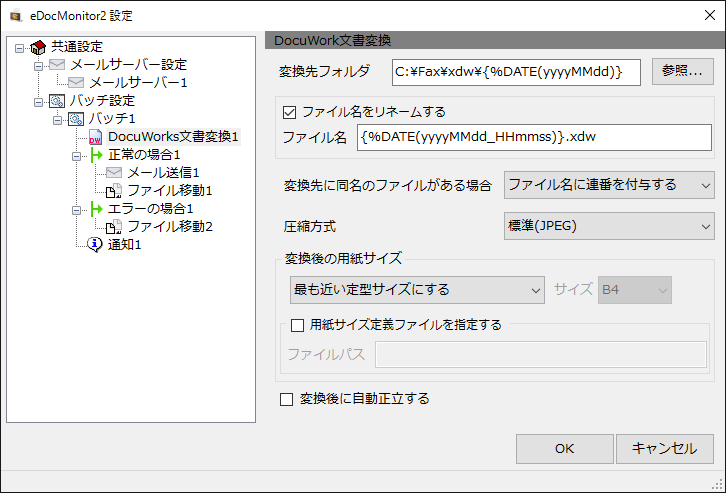Select 共通設定 in the tree
726x493 pixels.
[77, 47]
